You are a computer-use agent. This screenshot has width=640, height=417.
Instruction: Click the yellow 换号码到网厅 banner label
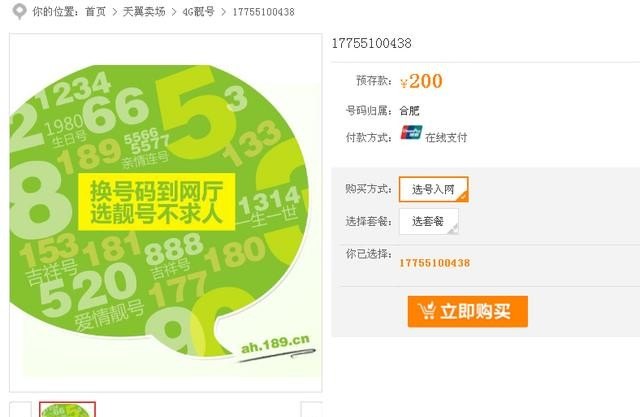[157, 202]
